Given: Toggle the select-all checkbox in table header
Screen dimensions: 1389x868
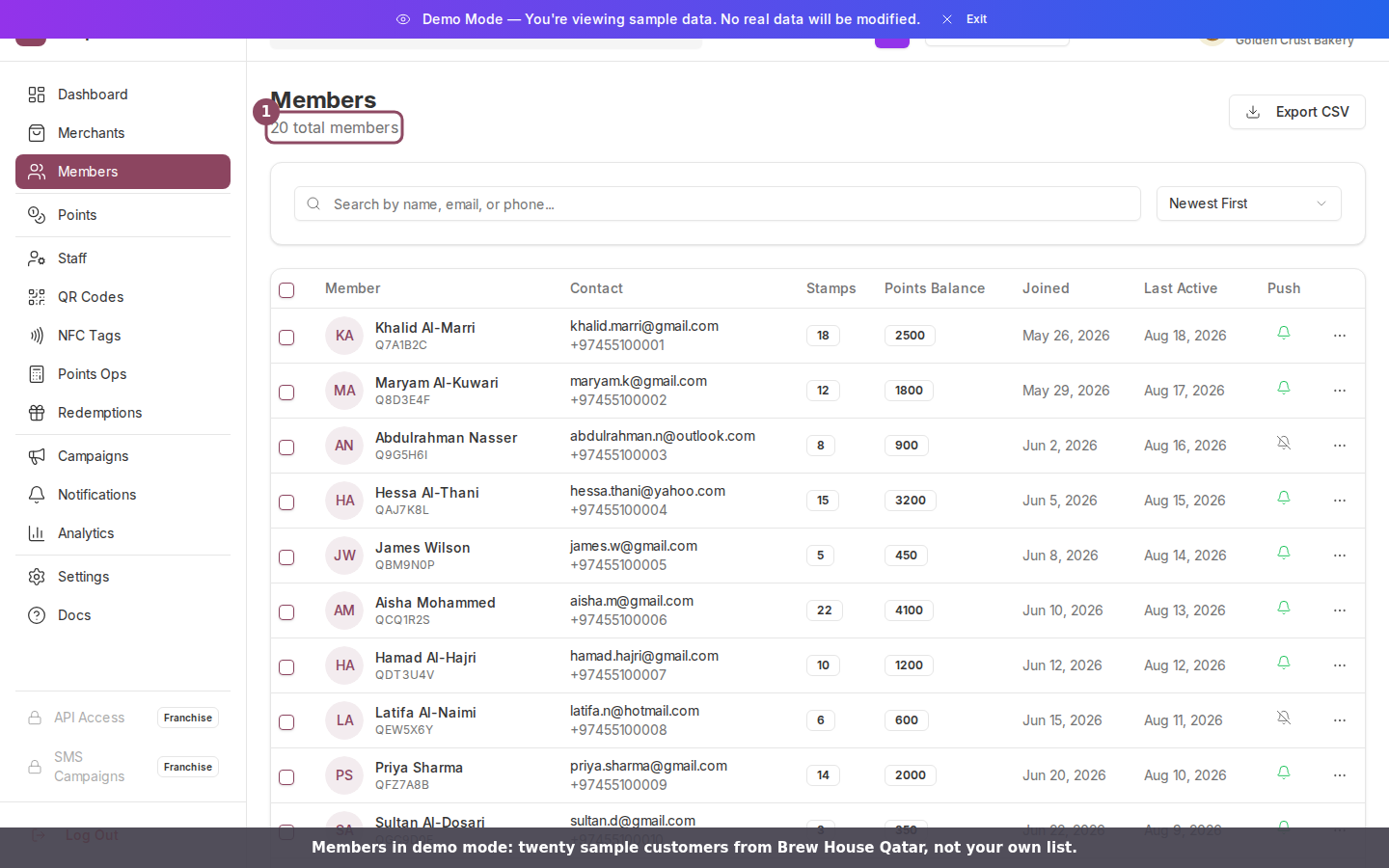Looking at the screenshot, I should pyautogui.click(x=286, y=290).
